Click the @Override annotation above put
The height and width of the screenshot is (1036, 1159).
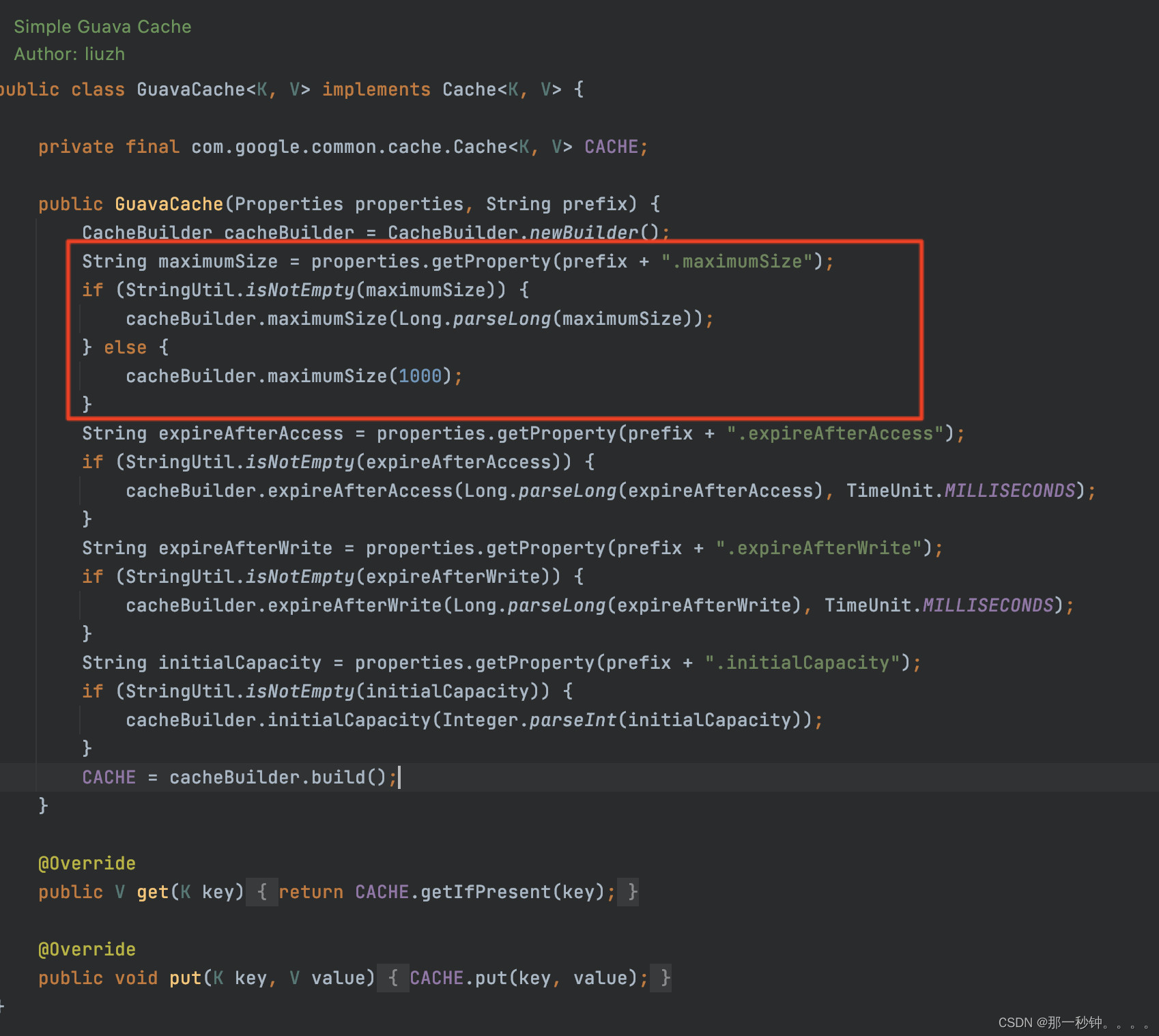point(87,949)
